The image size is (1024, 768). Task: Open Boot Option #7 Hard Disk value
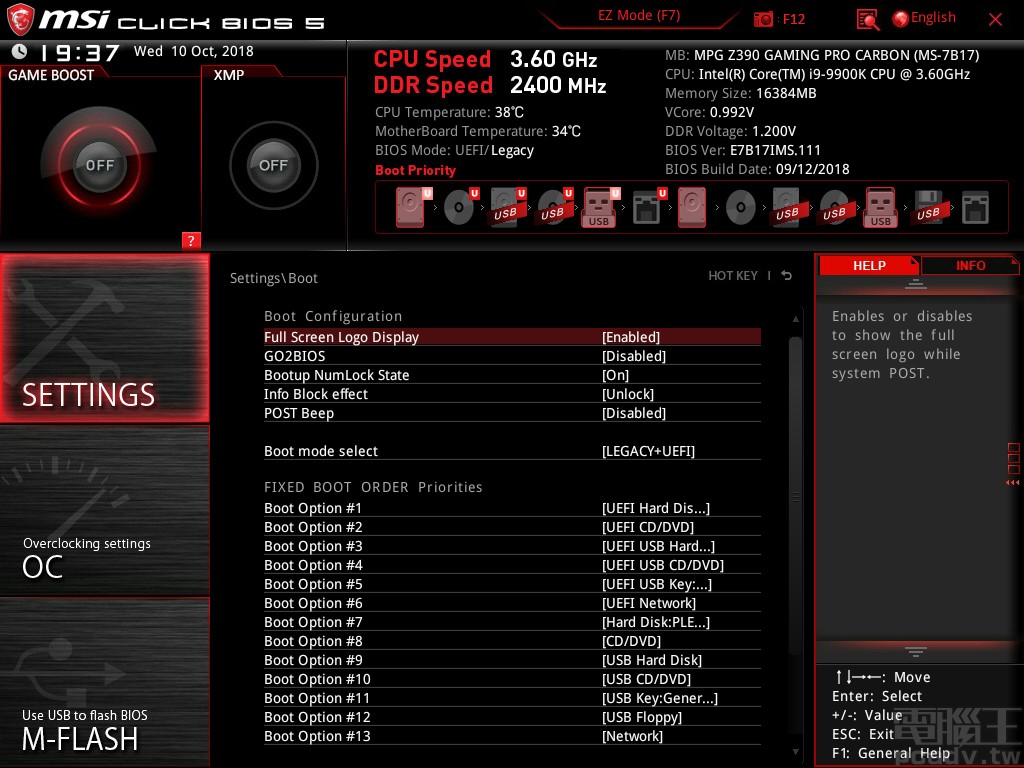click(x=655, y=622)
